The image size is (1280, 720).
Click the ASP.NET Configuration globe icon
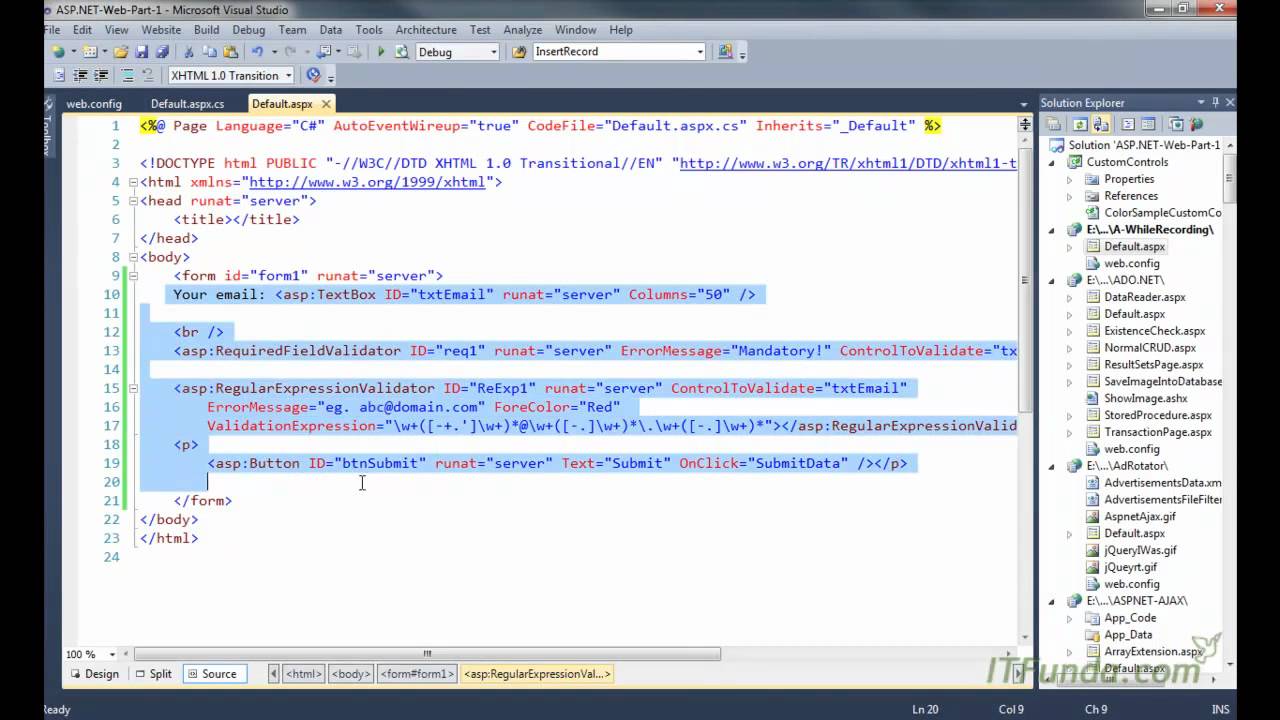[1197, 124]
